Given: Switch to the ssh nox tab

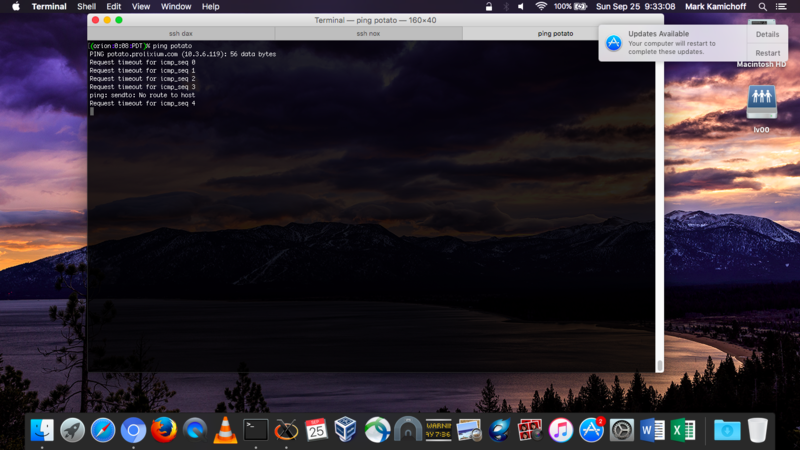Looking at the screenshot, I should (368, 33).
